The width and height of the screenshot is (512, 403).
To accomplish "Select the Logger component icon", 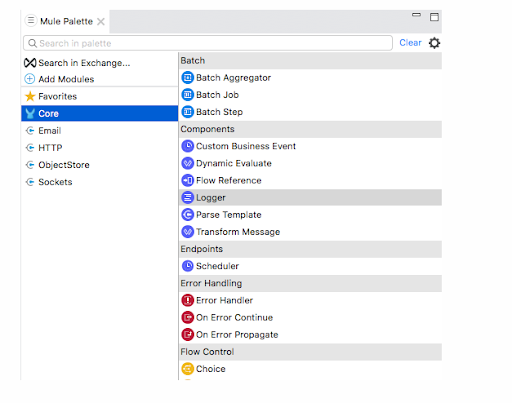I will pyautogui.click(x=187, y=198).
